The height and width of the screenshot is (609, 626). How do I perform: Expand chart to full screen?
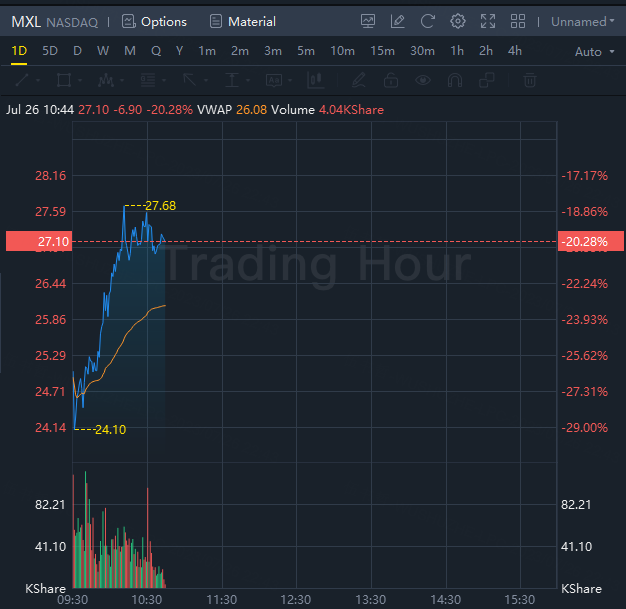tap(488, 21)
